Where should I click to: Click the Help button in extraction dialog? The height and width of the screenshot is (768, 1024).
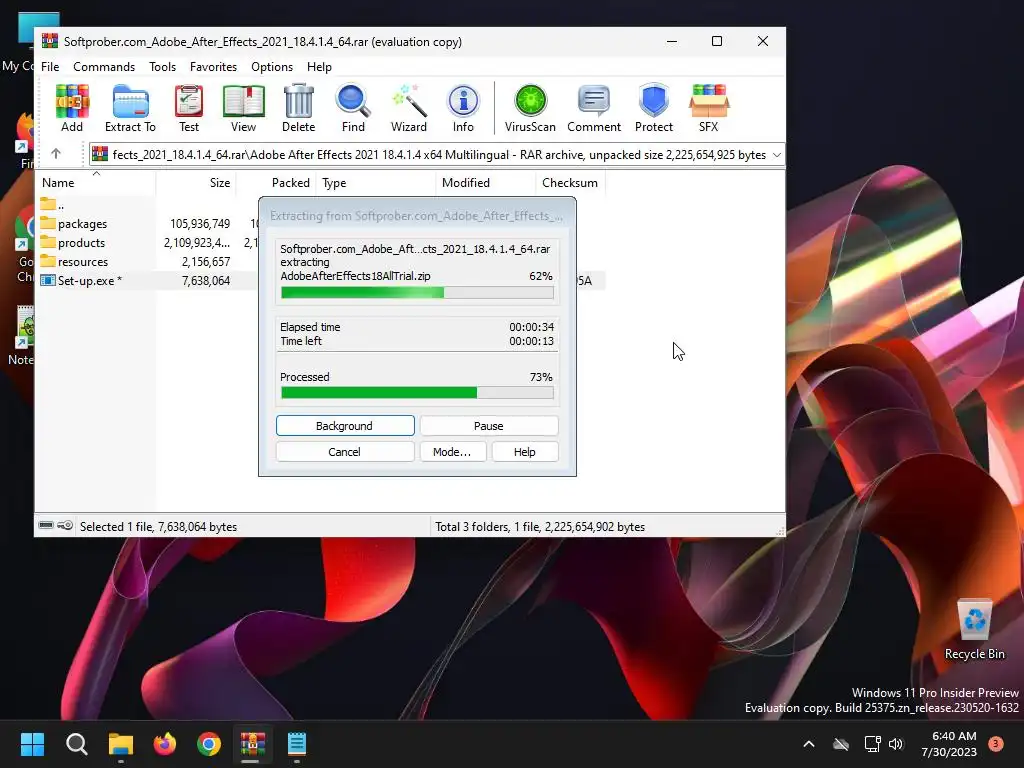[524, 452]
